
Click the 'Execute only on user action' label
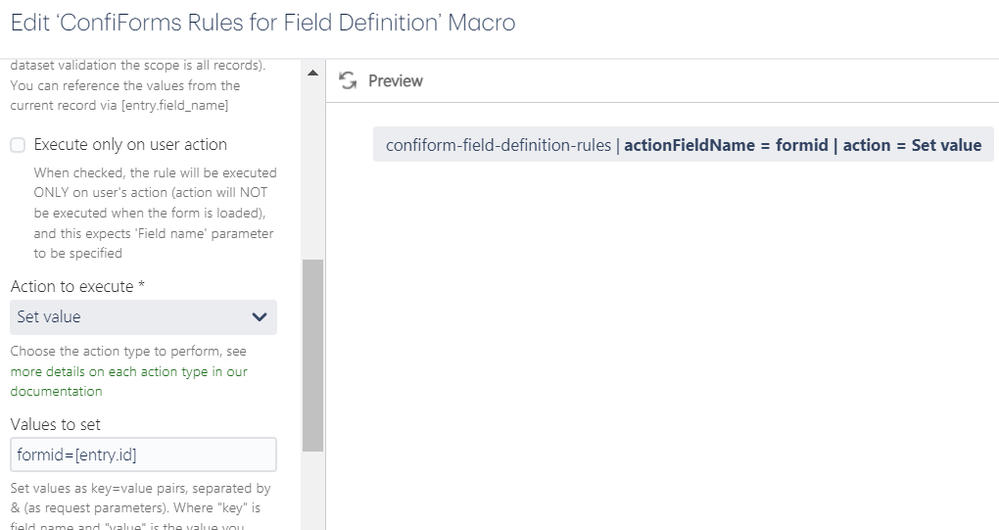click(x=131, y=145)
